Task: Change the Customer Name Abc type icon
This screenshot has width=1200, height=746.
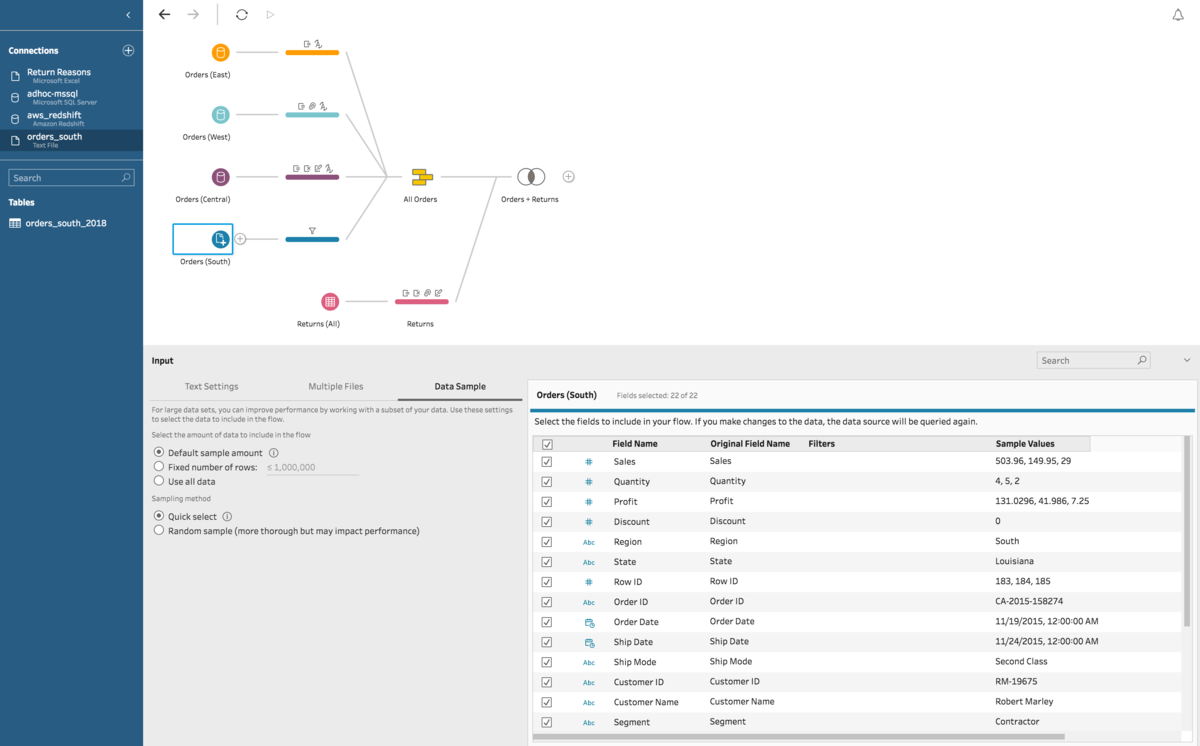Action: [x=589, y=702]
